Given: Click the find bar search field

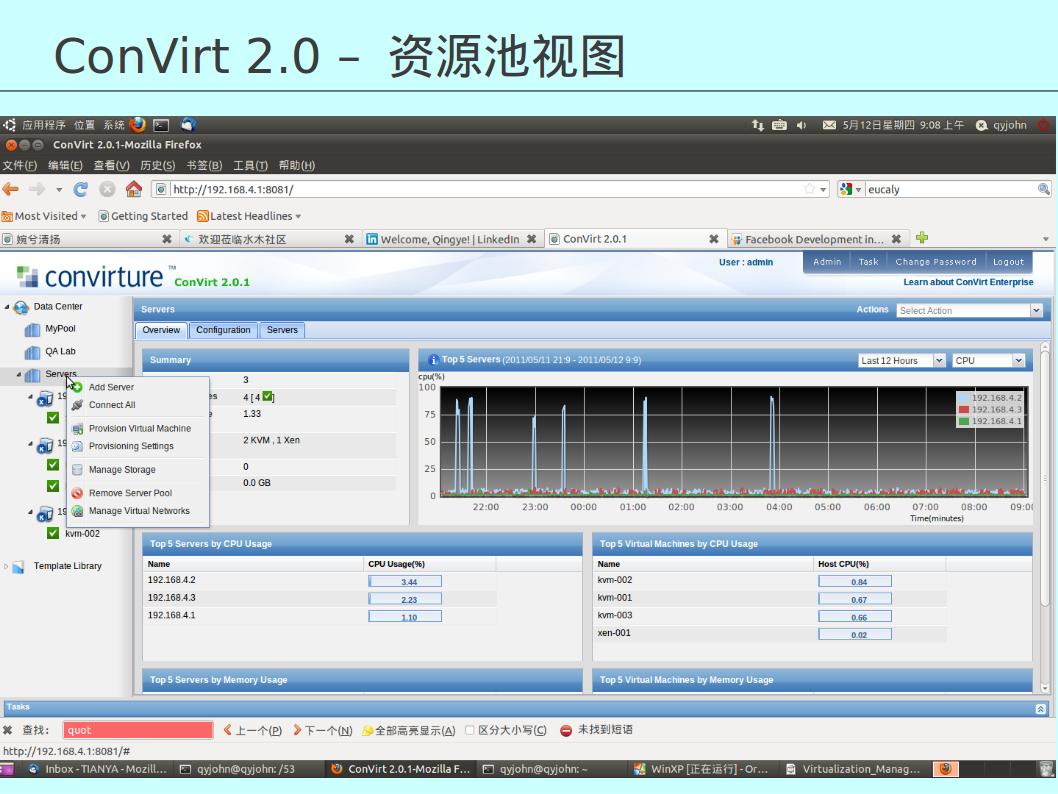Looking at the screenshot, I should tap(138, 730).
